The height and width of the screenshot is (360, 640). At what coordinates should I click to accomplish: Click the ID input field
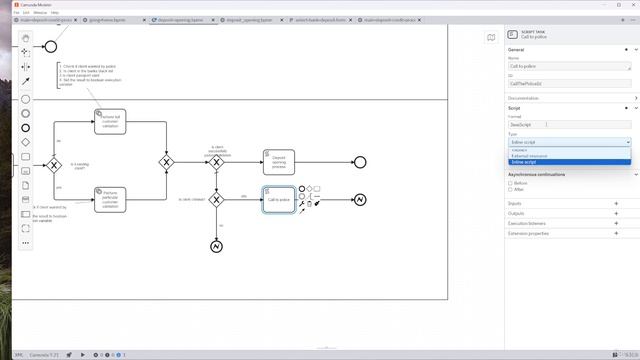click(569, 84)
